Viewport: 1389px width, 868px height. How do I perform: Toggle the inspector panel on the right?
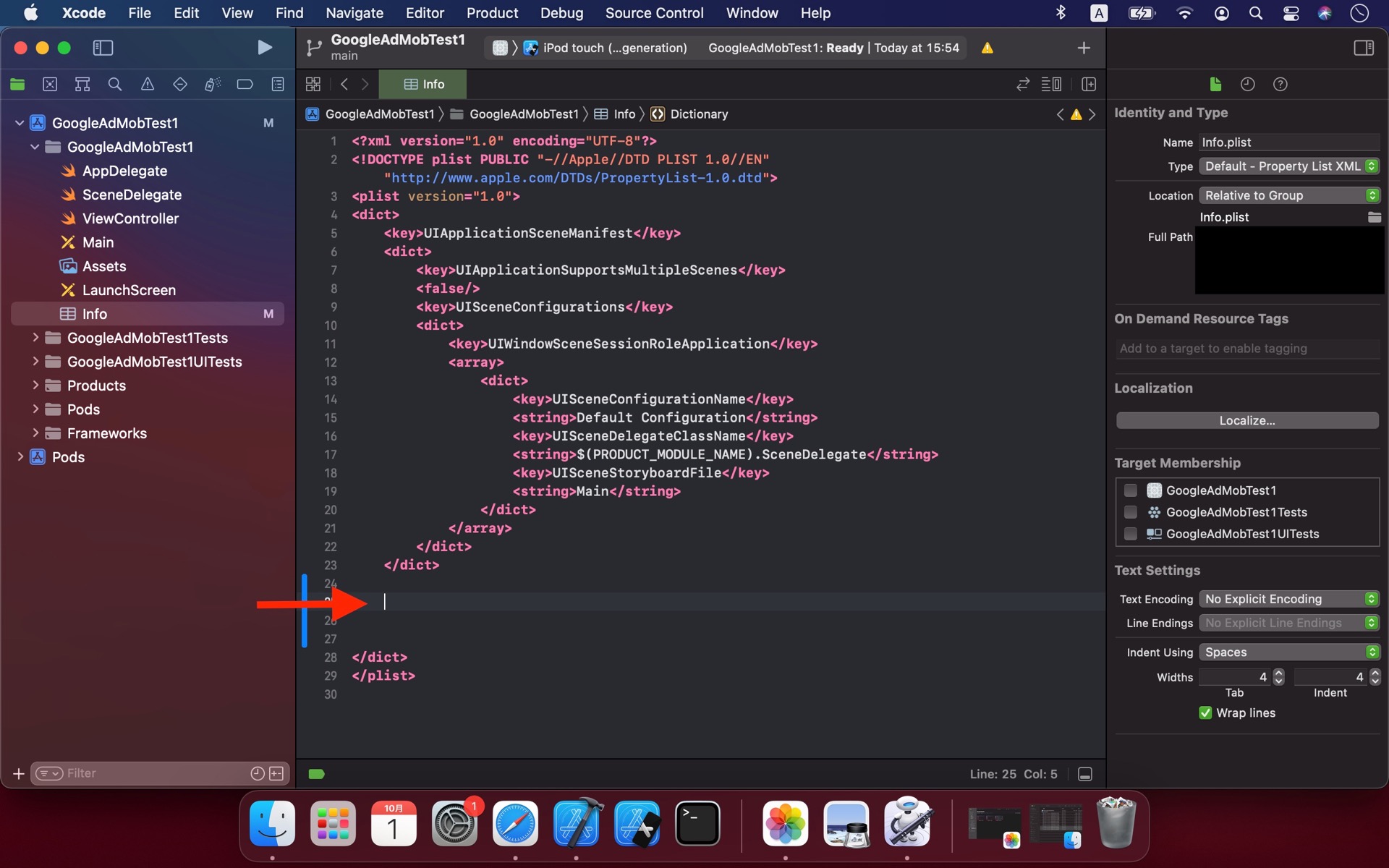coord(1364,48)
